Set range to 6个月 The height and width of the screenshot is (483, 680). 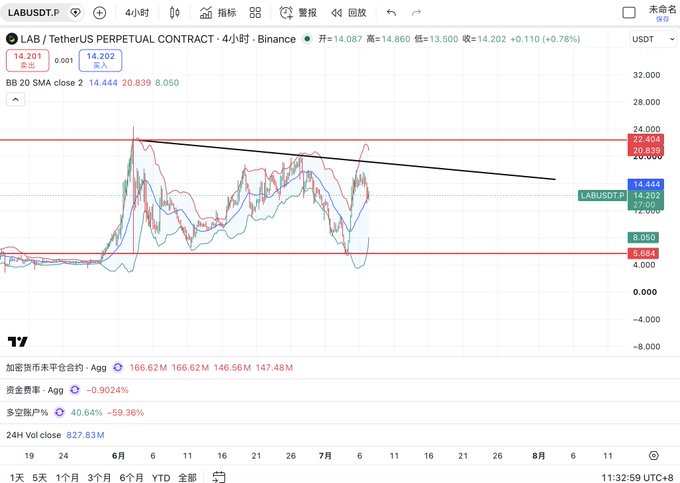(x=131, y=477)
